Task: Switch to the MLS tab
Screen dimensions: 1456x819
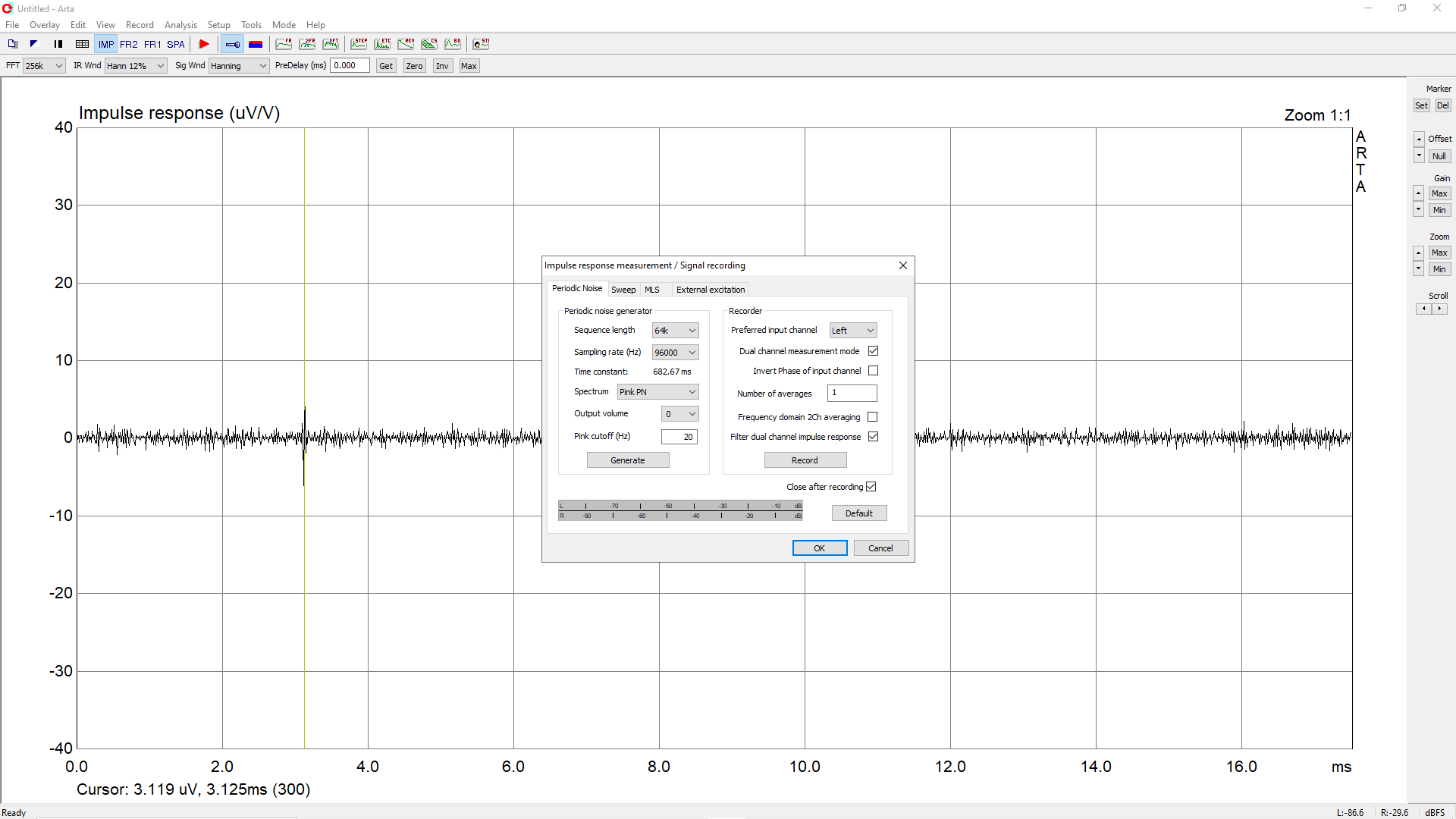Action: [652, 290]
